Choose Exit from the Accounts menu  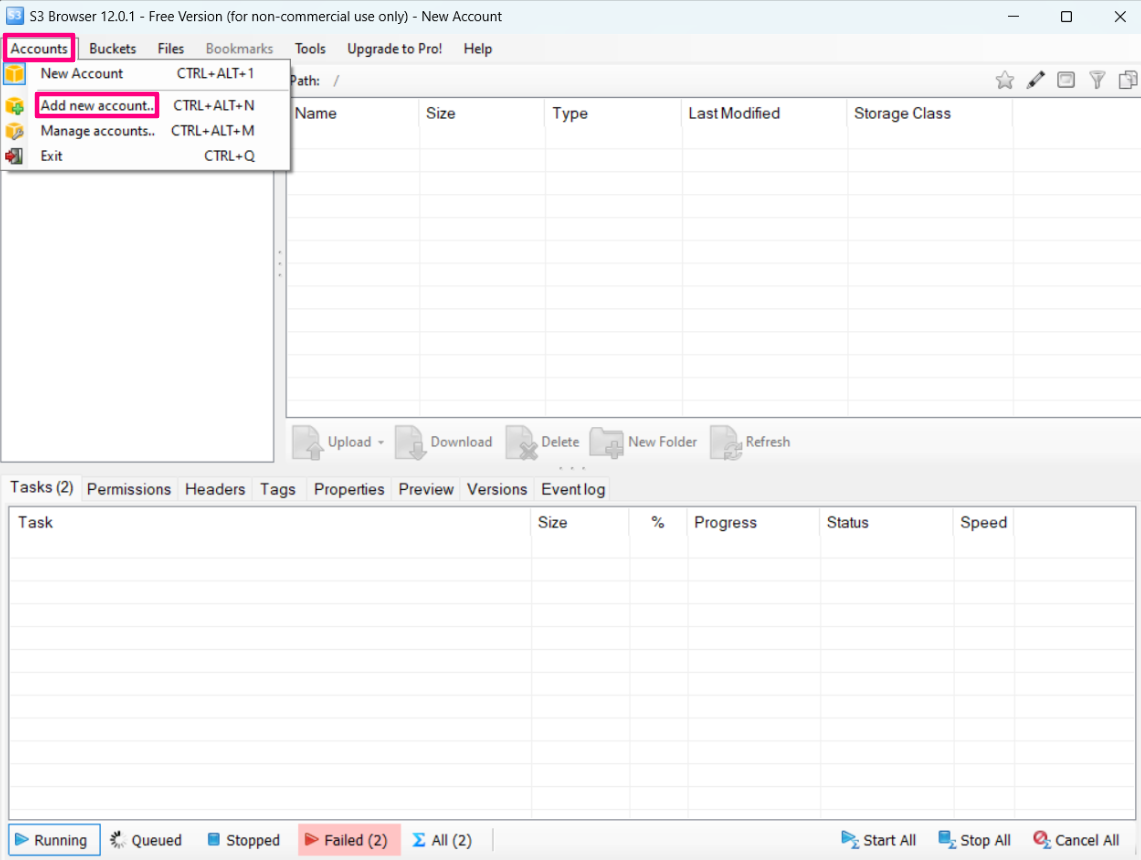[x=146, y=156]
